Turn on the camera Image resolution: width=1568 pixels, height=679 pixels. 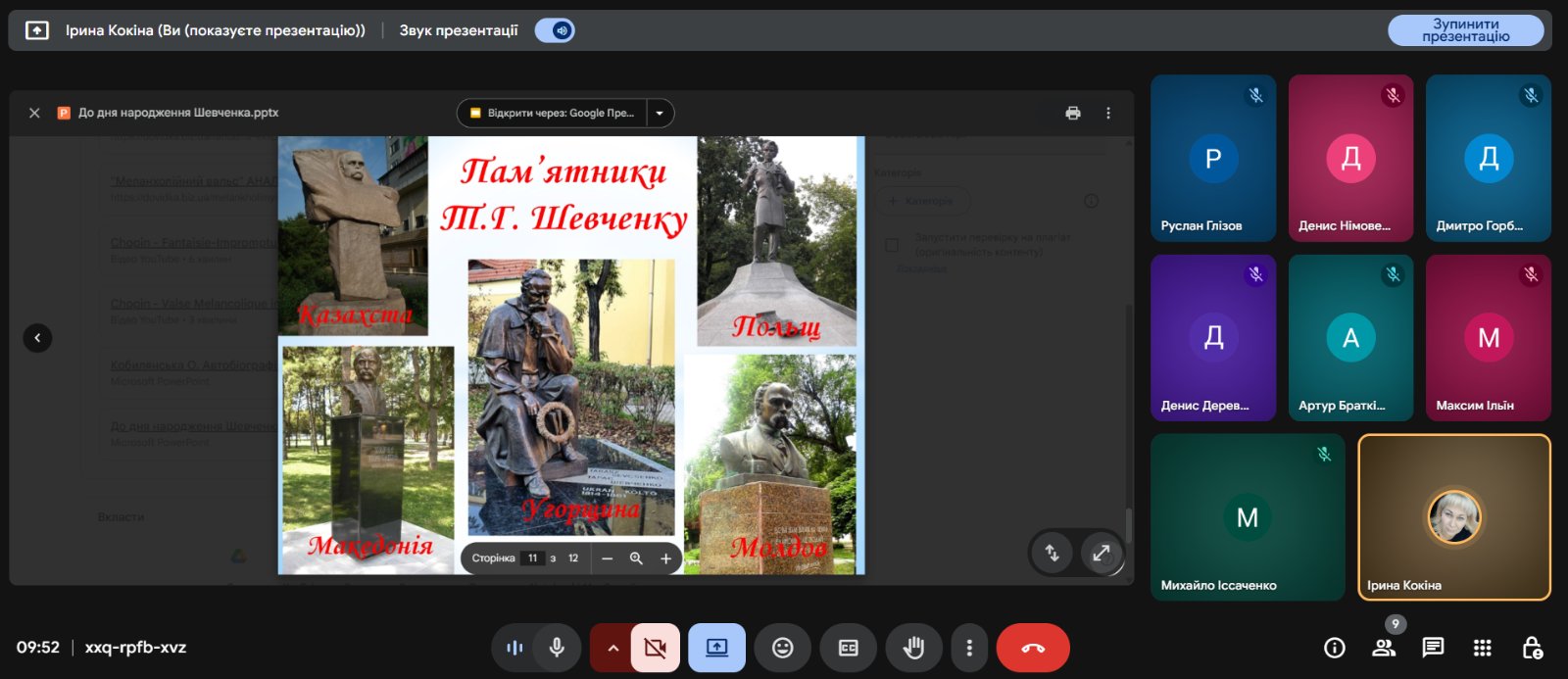pyautogui.click(x=656, y=648)
